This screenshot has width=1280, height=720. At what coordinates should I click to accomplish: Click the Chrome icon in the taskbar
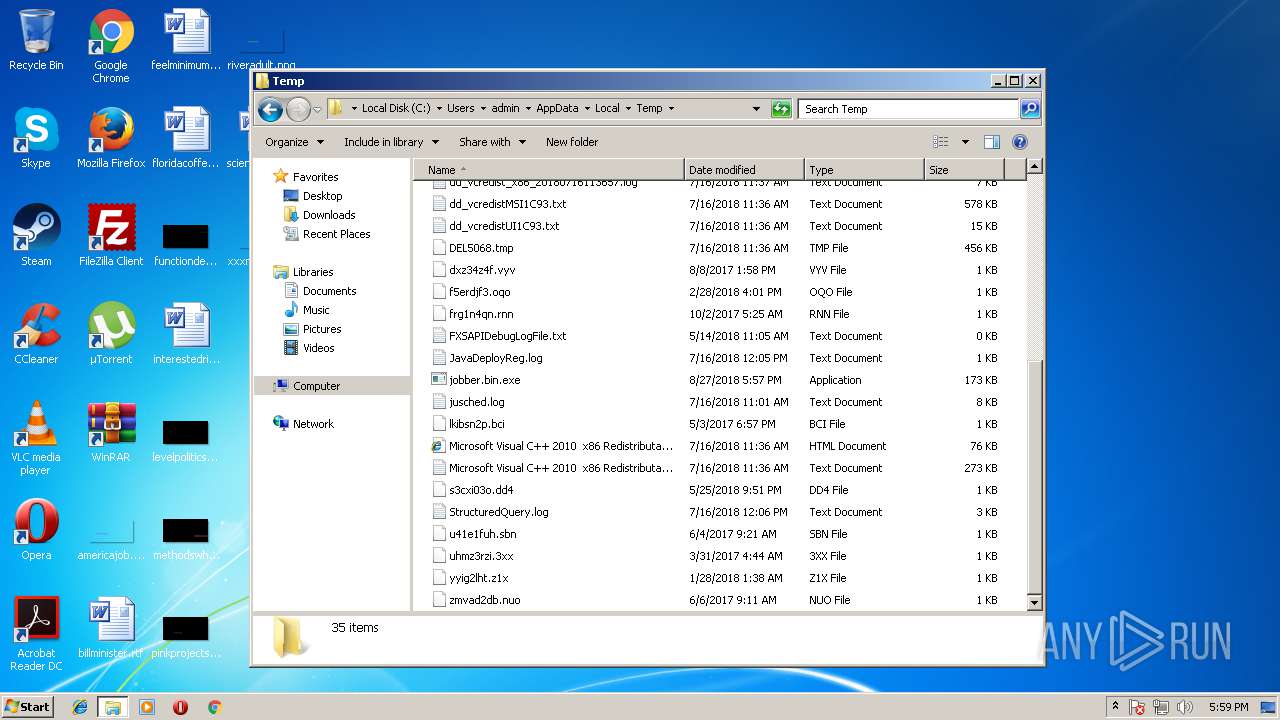tap(214, 707)
